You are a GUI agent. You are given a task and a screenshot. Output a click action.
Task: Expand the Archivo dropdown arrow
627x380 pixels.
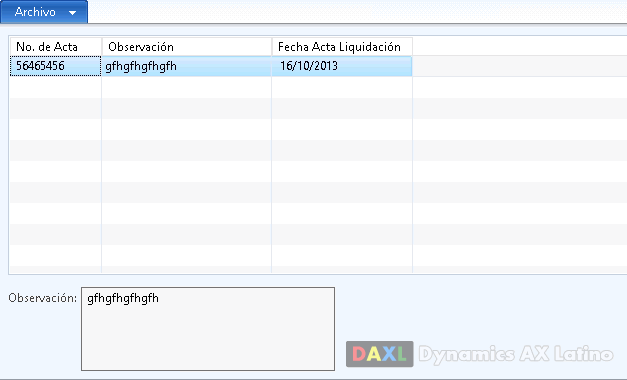click(x=72, y=13)
